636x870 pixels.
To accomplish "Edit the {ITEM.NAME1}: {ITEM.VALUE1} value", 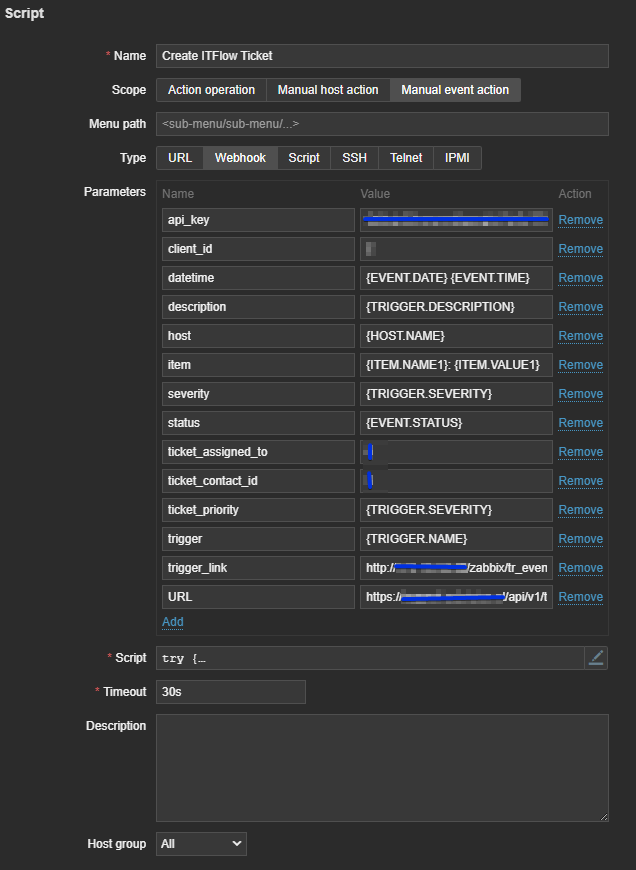I will click(x=456, y=365).
